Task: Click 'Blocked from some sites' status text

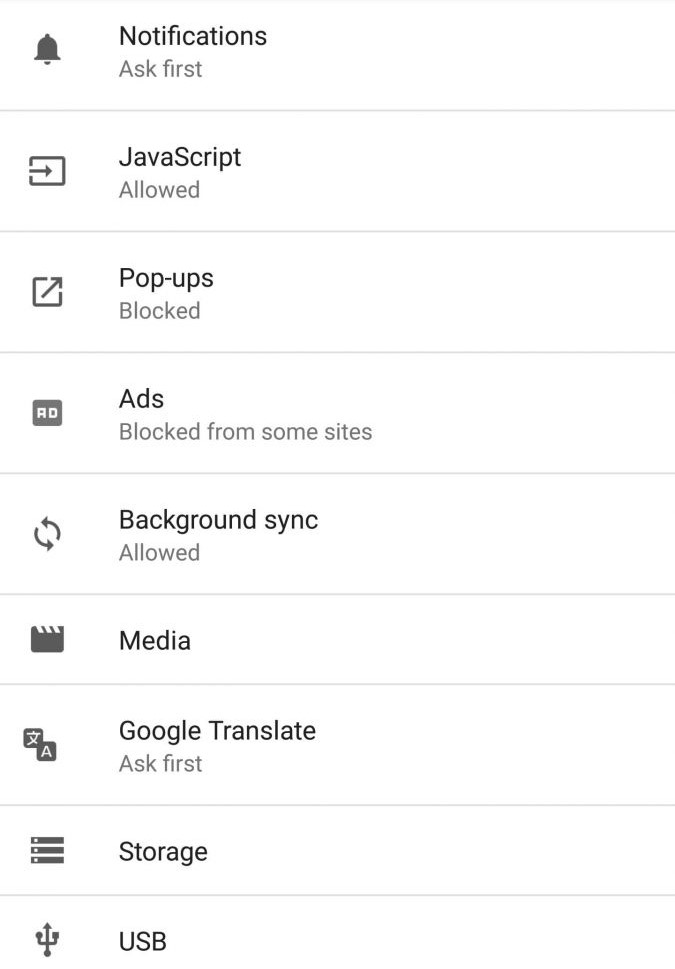Action: click(x=245, y=432)
